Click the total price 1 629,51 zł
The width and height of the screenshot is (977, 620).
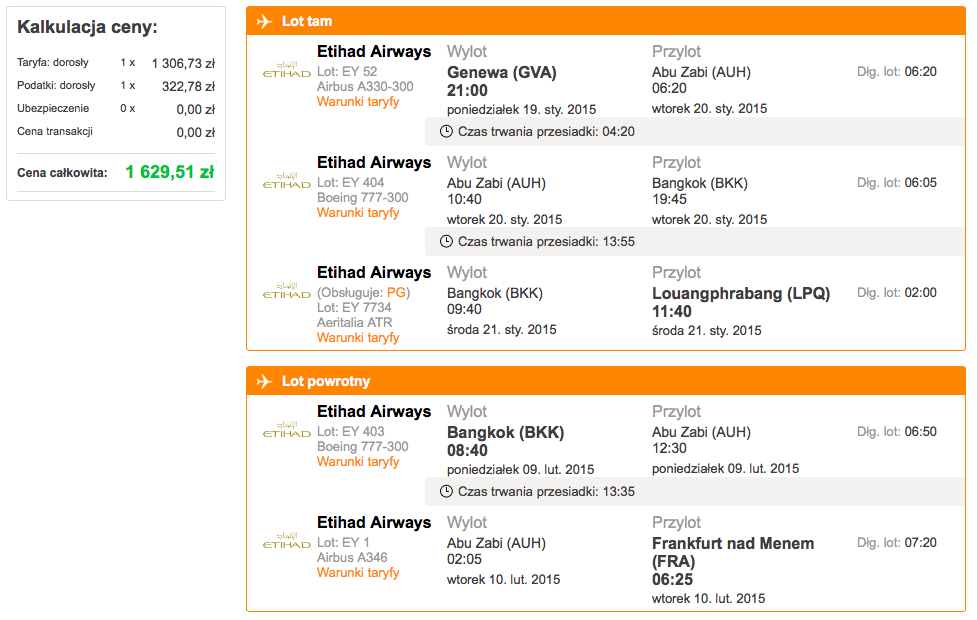169,172
